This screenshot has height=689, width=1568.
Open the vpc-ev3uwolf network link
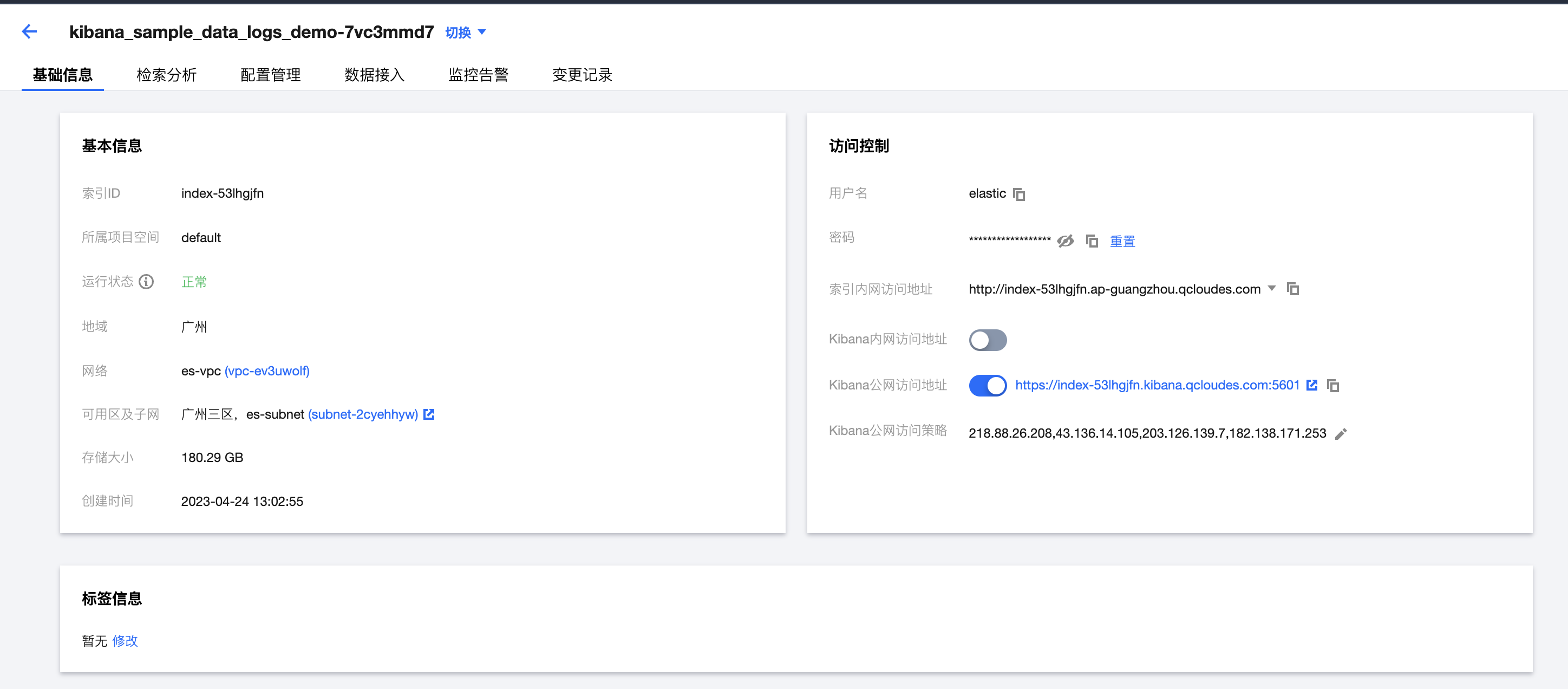pos(267,370)
